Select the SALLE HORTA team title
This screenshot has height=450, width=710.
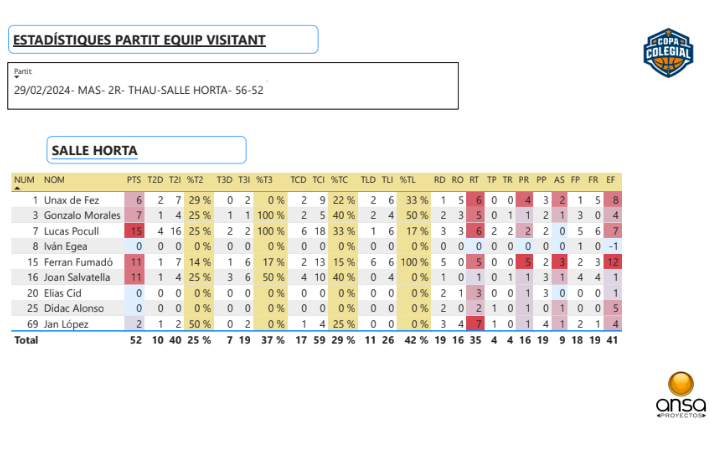click(x=147, y=150)
